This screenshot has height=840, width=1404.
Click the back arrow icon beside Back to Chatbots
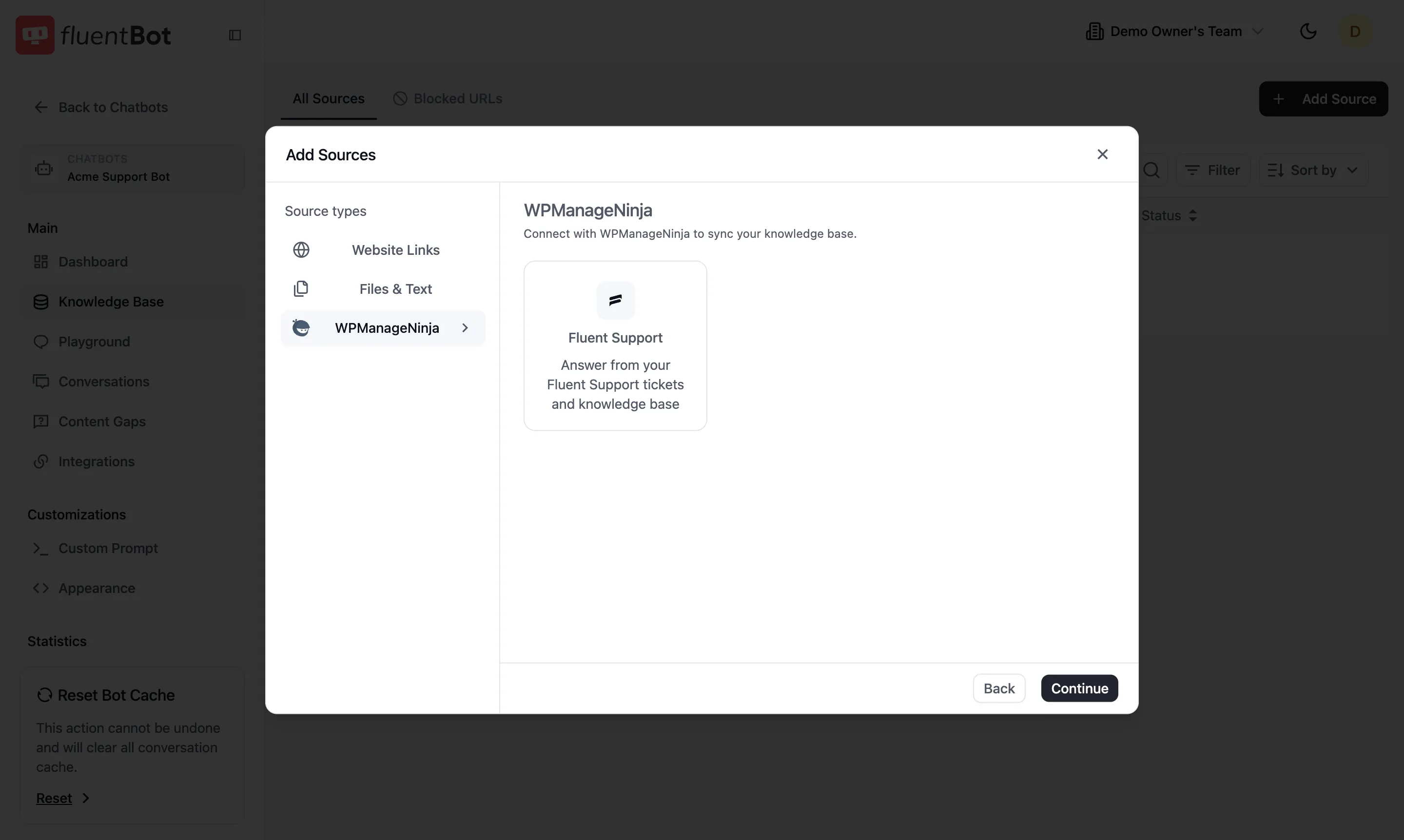coord(41,107)
